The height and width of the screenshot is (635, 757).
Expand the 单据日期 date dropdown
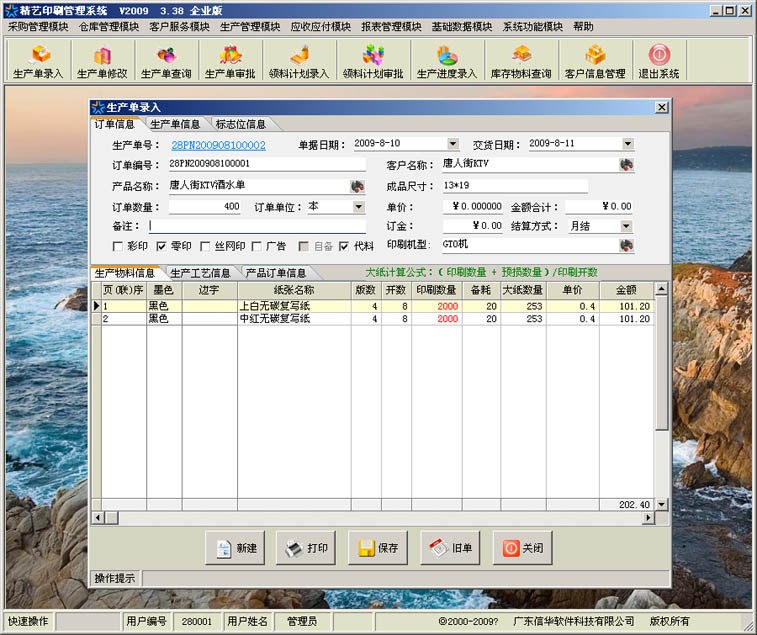pos(453,144)
